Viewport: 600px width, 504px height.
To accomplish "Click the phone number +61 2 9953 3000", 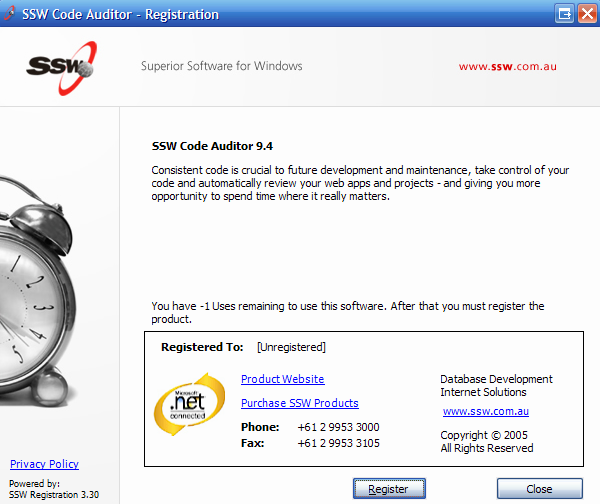I will tap(338, 427).
